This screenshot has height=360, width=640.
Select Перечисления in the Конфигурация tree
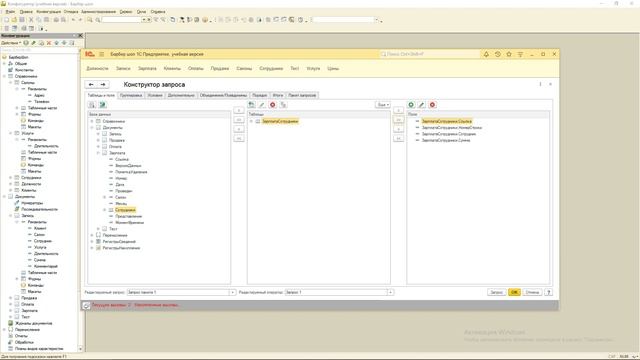(x=27, y=329)
